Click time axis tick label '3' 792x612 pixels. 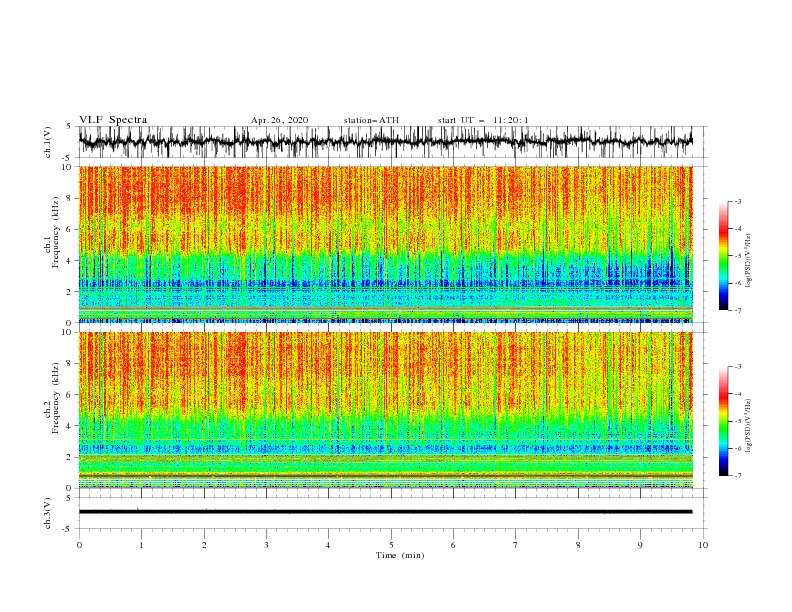(266, 545)
